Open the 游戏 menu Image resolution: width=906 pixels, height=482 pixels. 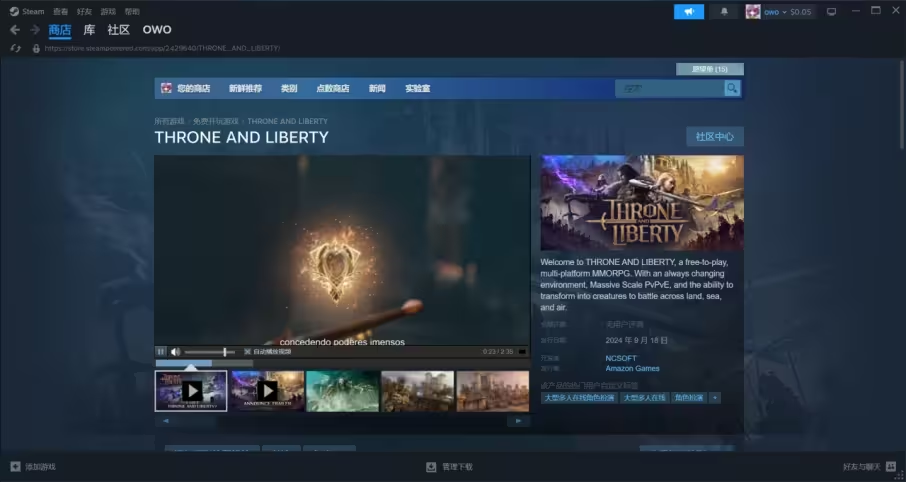108,12
